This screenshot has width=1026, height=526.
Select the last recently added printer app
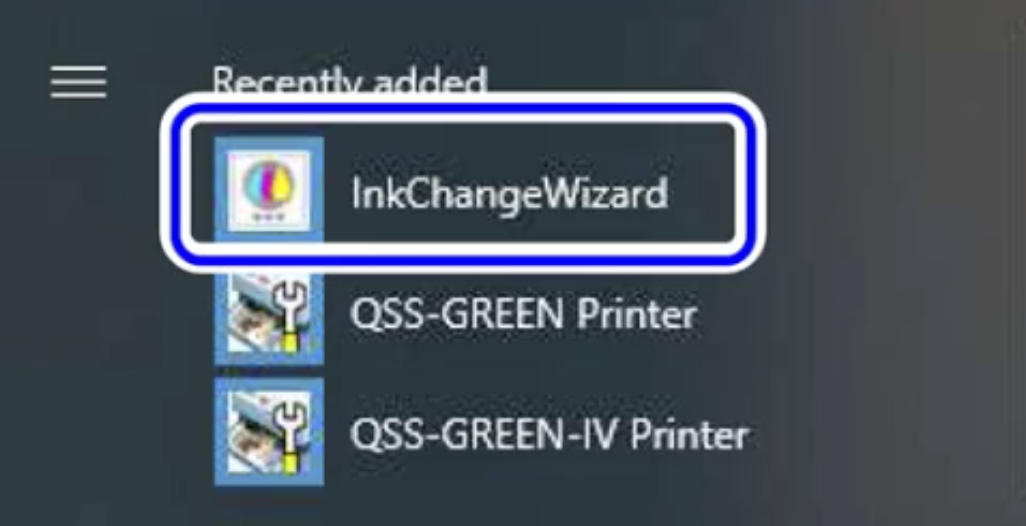(x=482, y=432)
